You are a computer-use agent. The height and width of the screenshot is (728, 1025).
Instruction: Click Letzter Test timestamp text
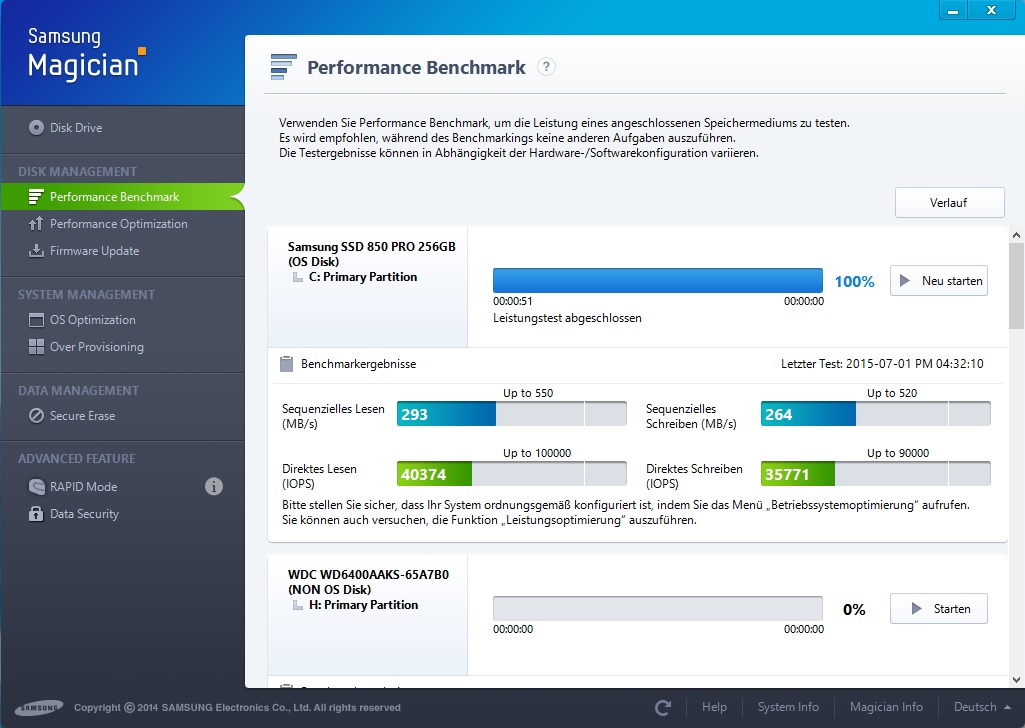(882, 364)
